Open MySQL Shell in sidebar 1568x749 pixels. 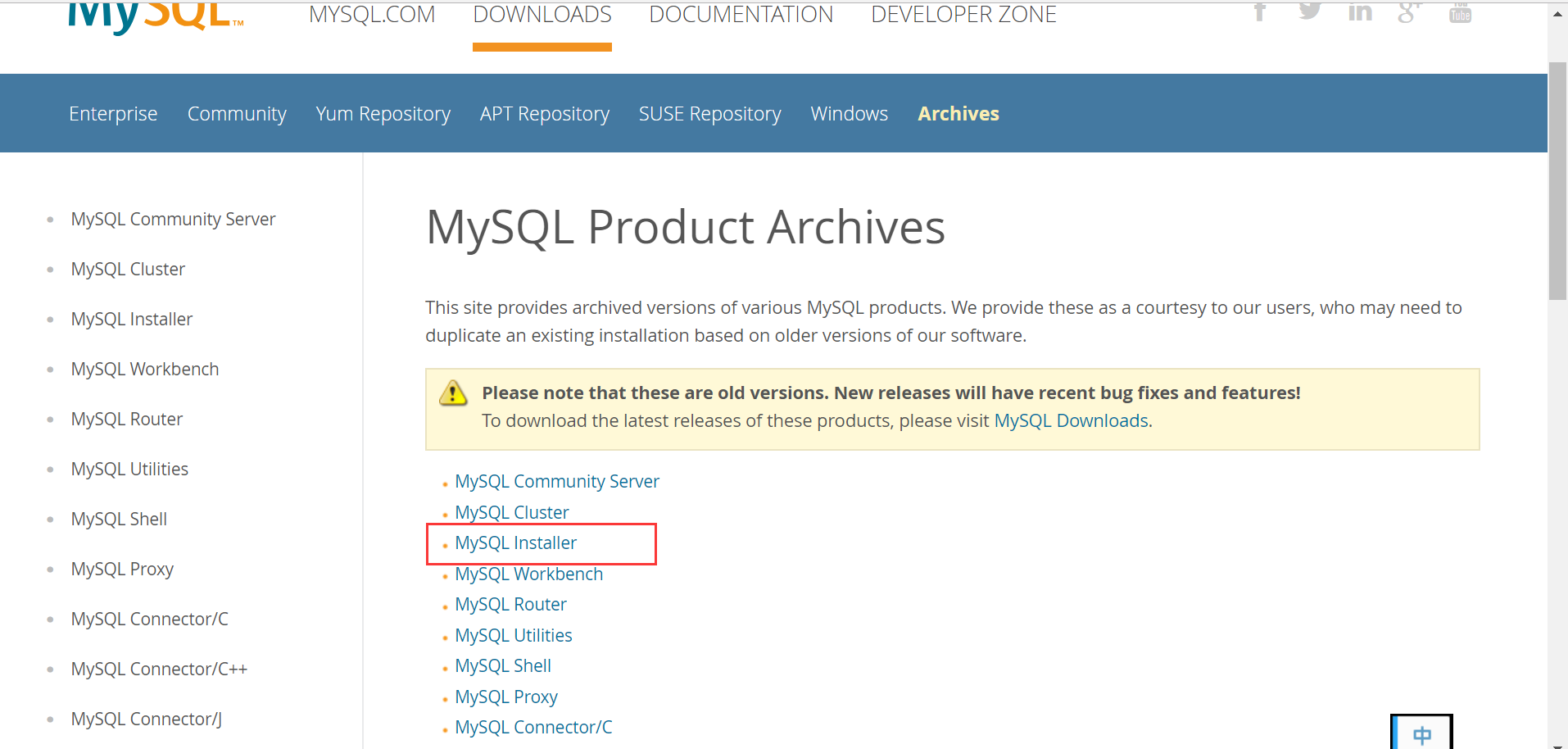[x=119, y=520]
